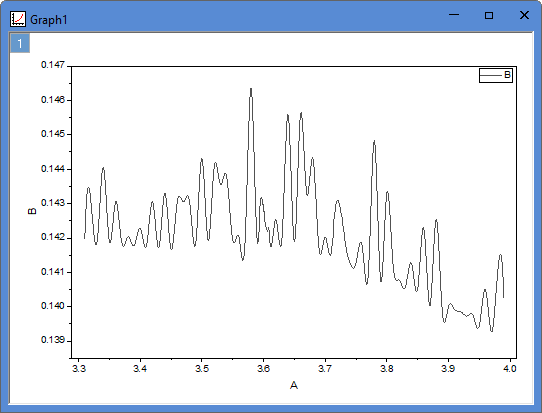542x413 pixels.
Task: Close the Graph1 window
Action: click(524, 15)
